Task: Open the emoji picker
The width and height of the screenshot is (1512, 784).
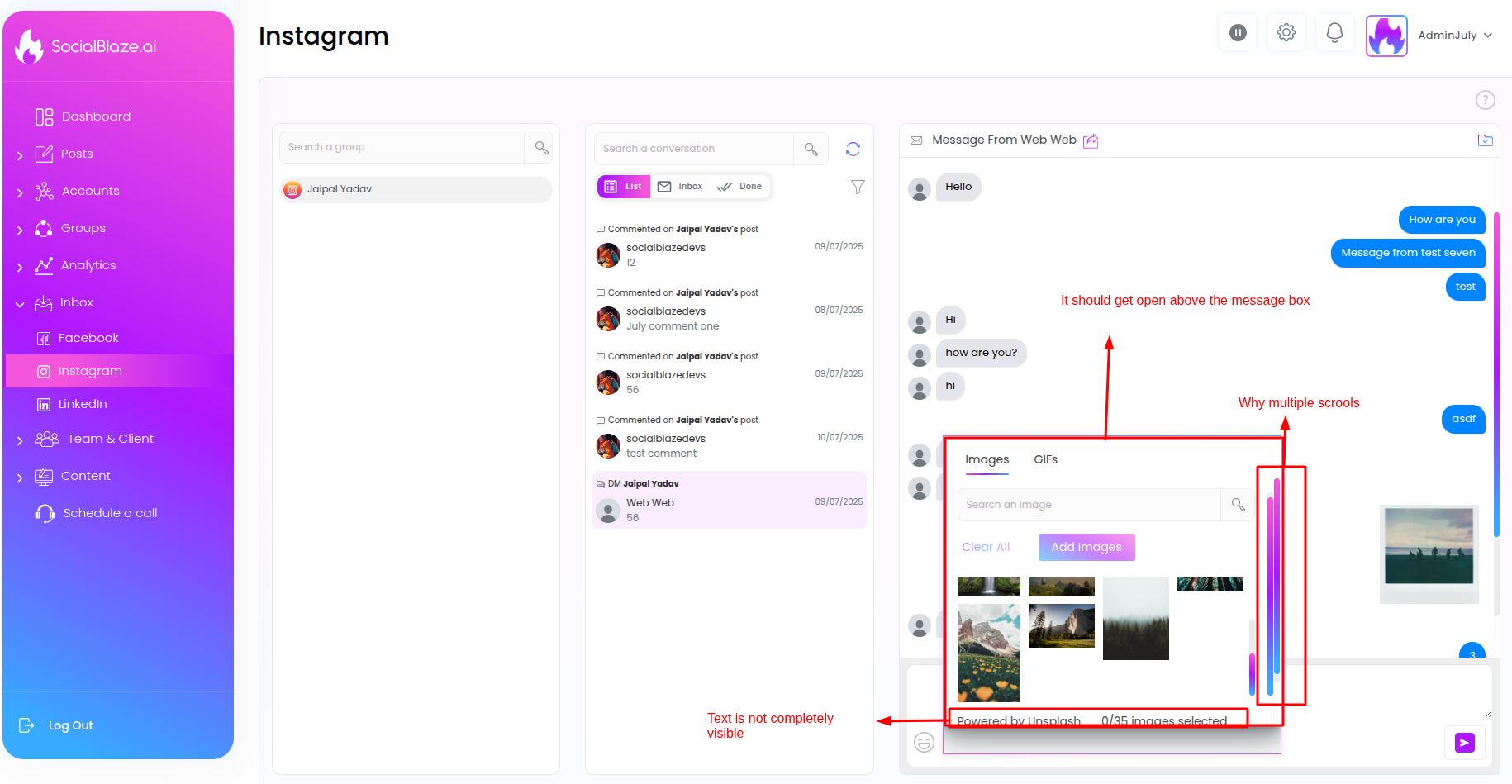Action: pyautogui.click(x=924, y=742)
